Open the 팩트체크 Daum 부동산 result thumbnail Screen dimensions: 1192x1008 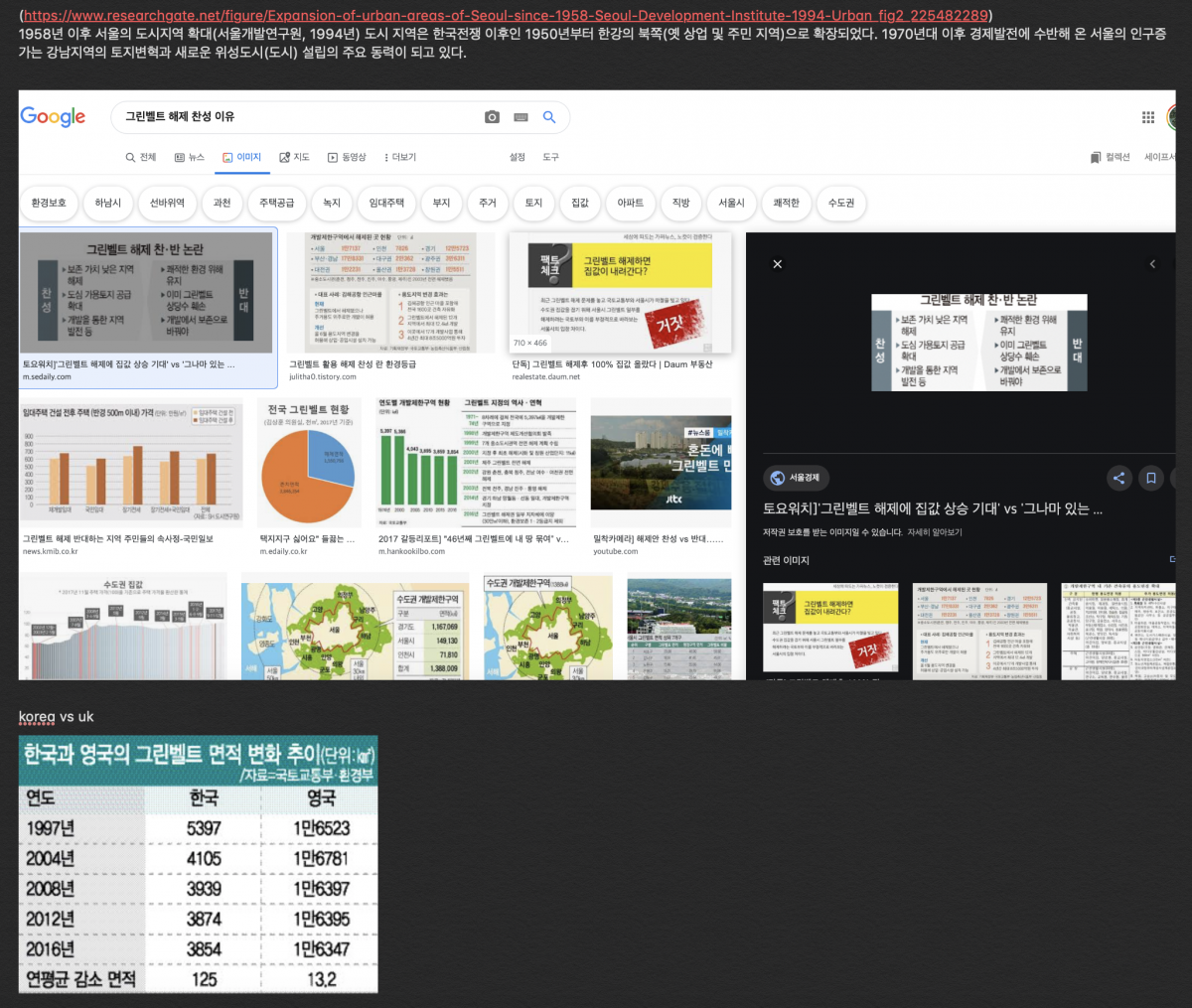(621, 292)
